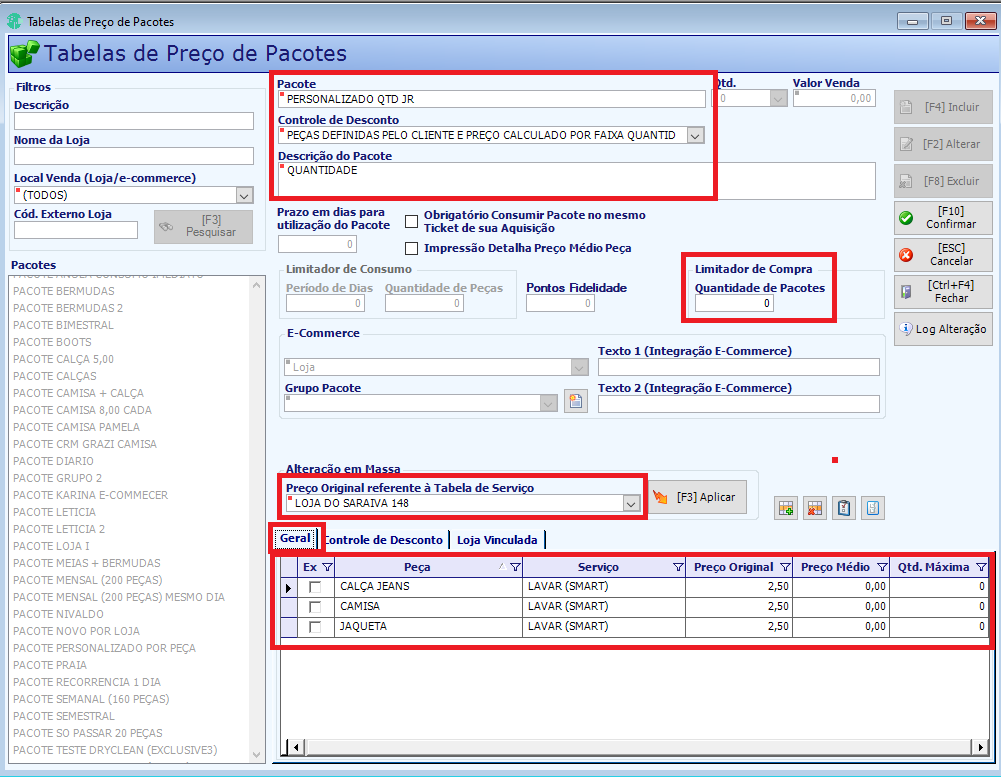Expand the Controle de Desconto dropdown
This screenshot has width=1001, height=777.
click(695, 135)
